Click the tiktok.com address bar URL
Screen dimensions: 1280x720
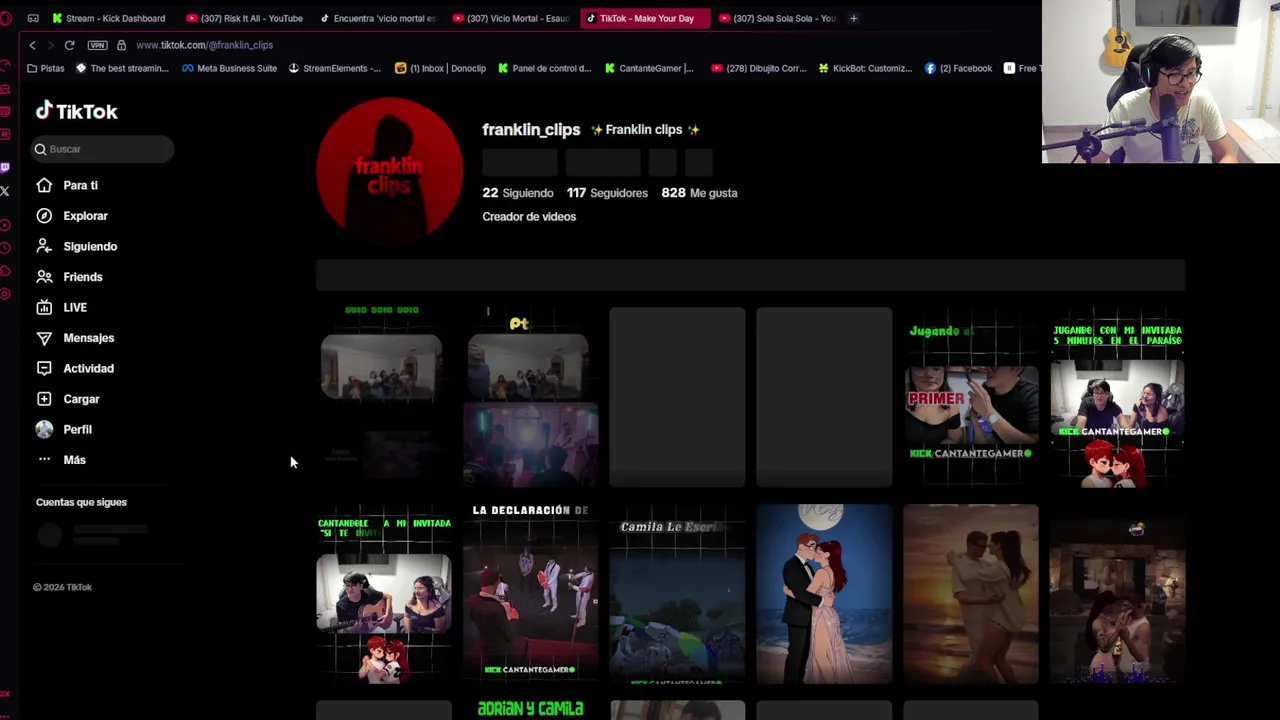[204, 45]
